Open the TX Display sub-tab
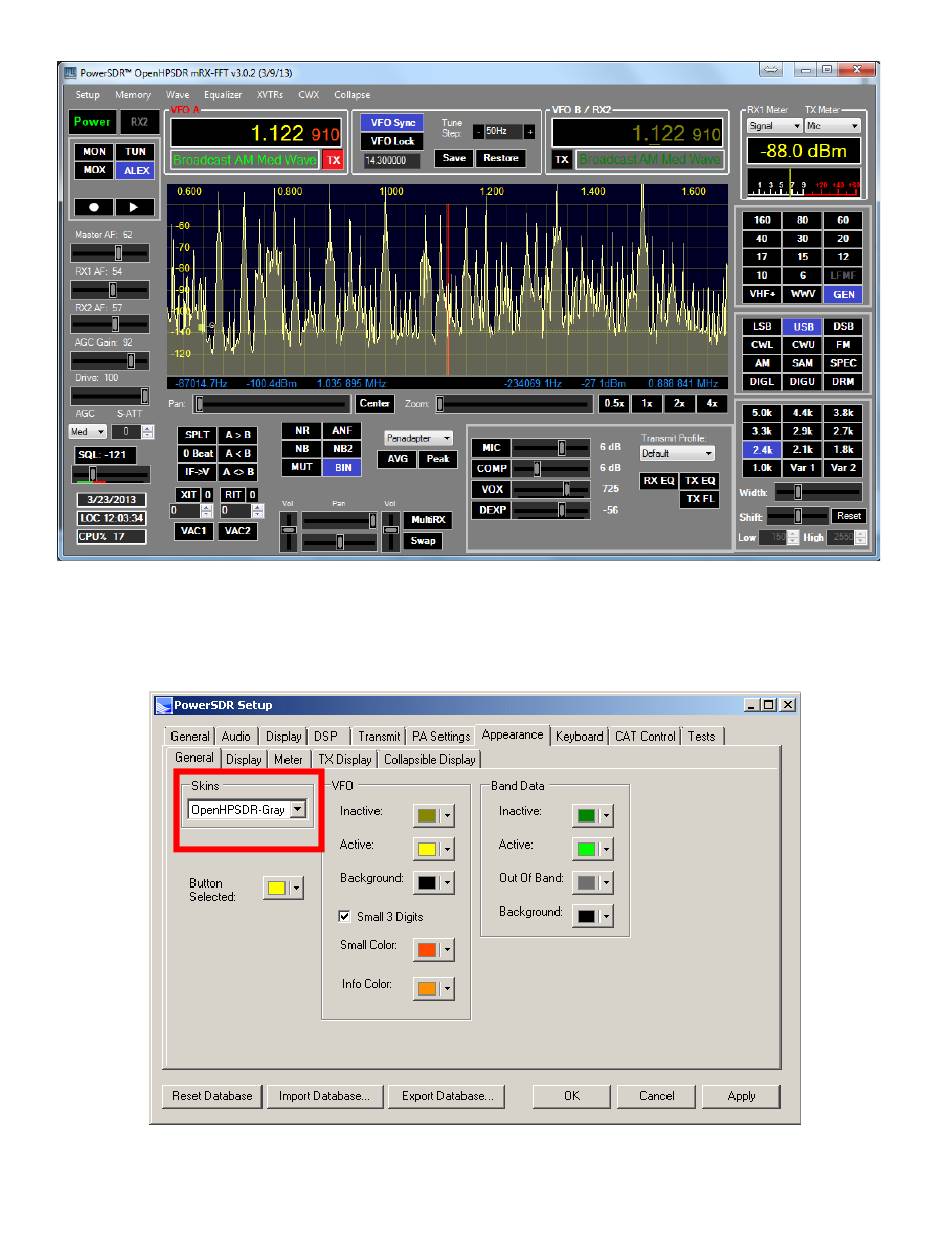Viewport: 950px width, 1248px height. (345, 759)
